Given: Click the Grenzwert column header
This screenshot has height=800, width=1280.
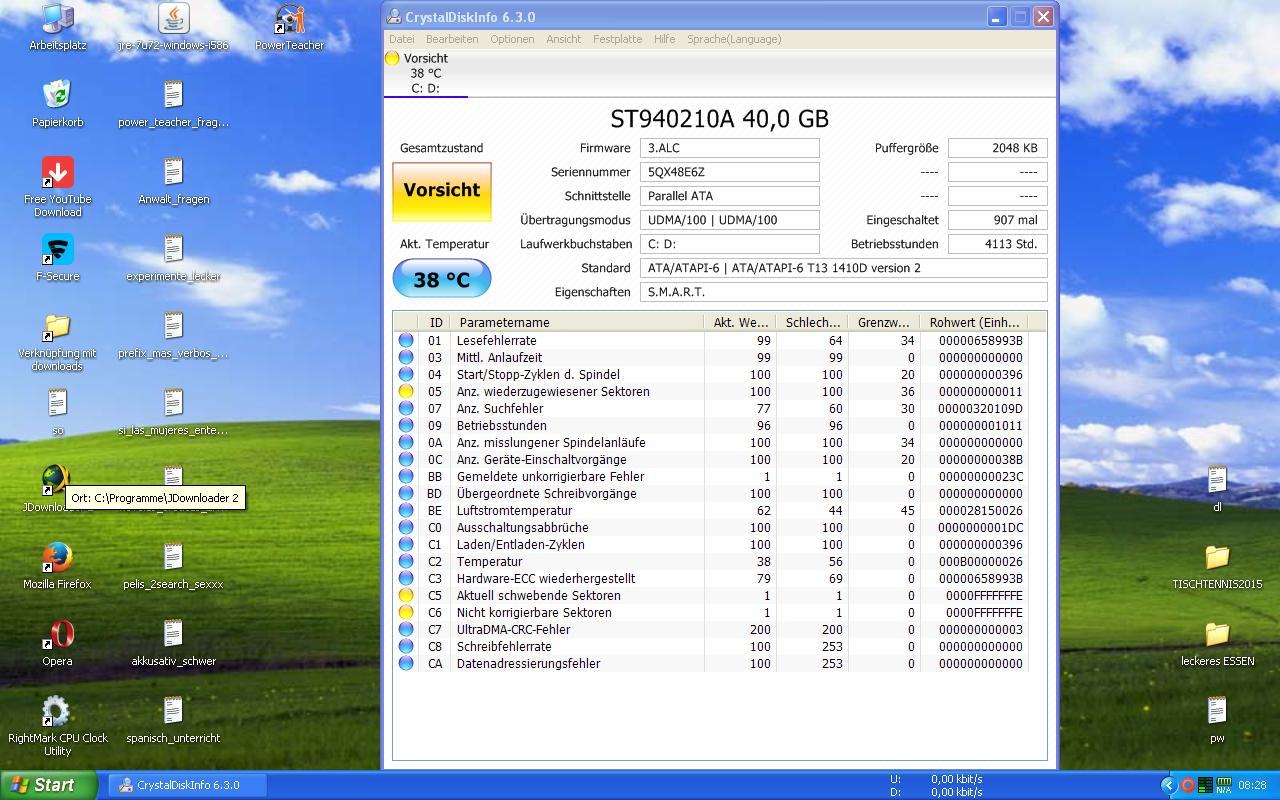Looking at the screenshot, I should [883, 322].
